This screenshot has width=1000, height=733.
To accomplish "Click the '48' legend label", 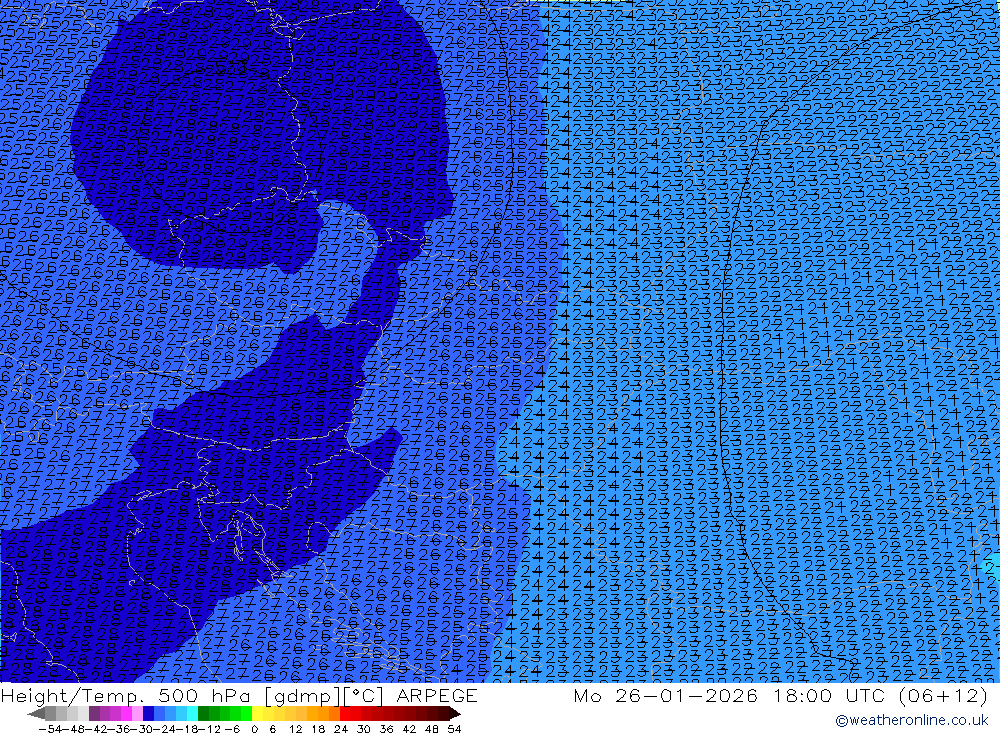I will tap(431, 729).
